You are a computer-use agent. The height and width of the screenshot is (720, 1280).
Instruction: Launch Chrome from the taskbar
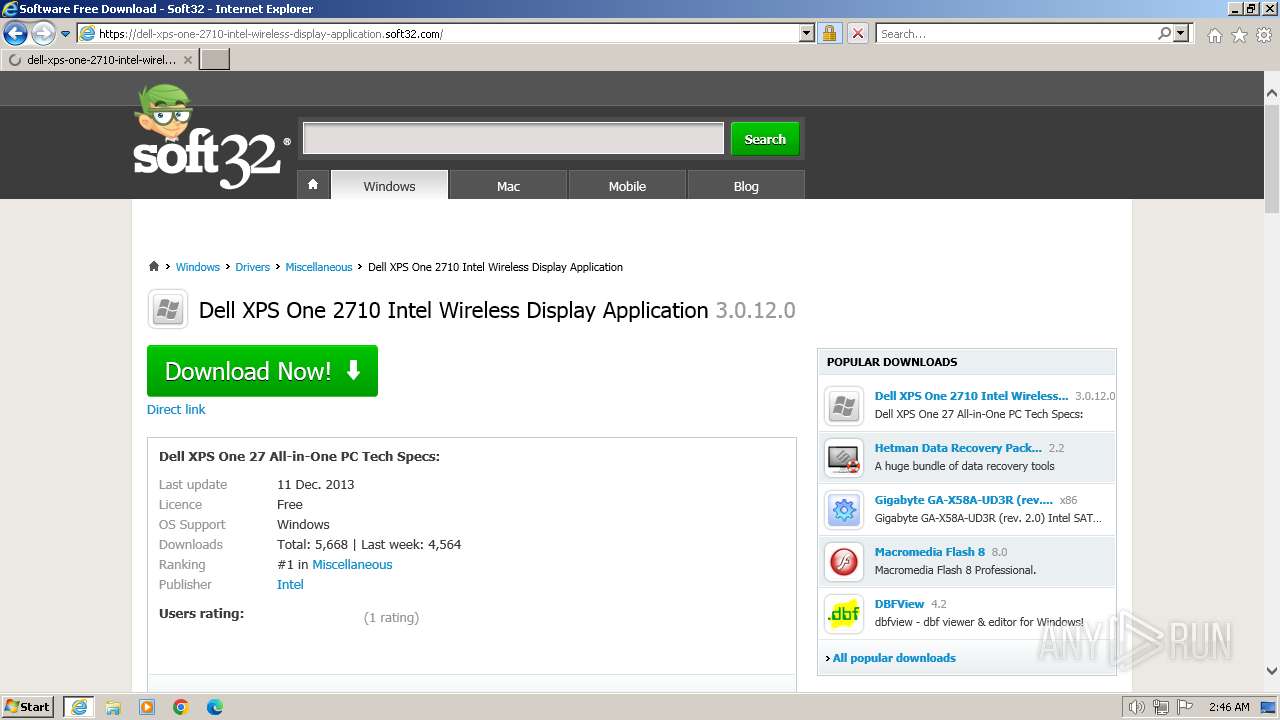181,707
